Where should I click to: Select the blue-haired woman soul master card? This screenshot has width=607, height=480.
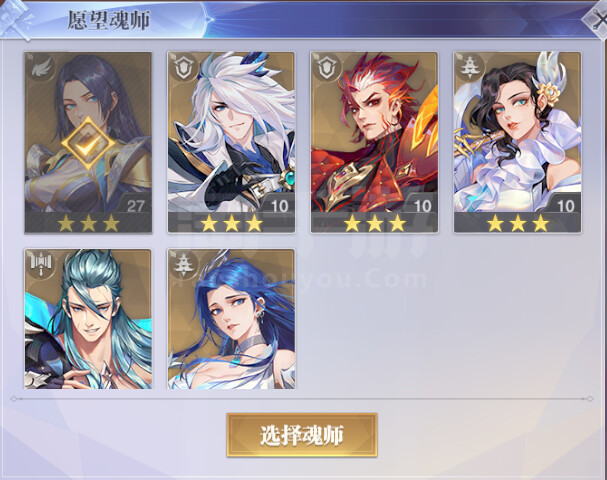[231, 319]
